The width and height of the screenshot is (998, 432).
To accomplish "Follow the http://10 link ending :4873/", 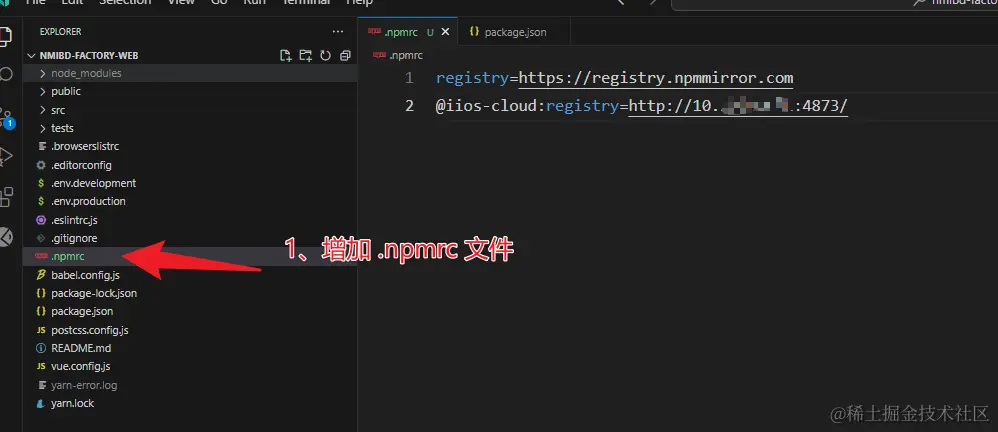I will coord(738,106).
